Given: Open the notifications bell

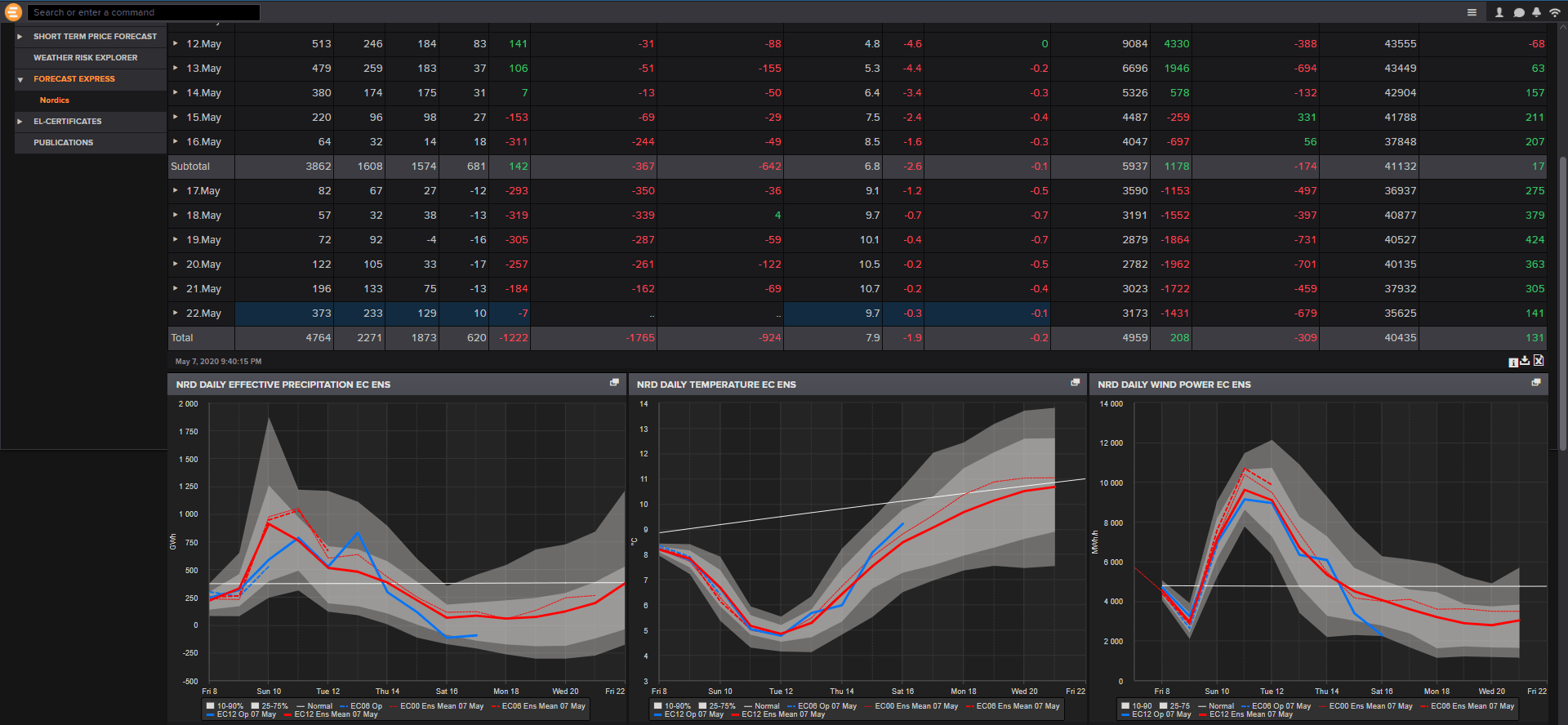Looking at the screenshot, I should [1536, 12].
